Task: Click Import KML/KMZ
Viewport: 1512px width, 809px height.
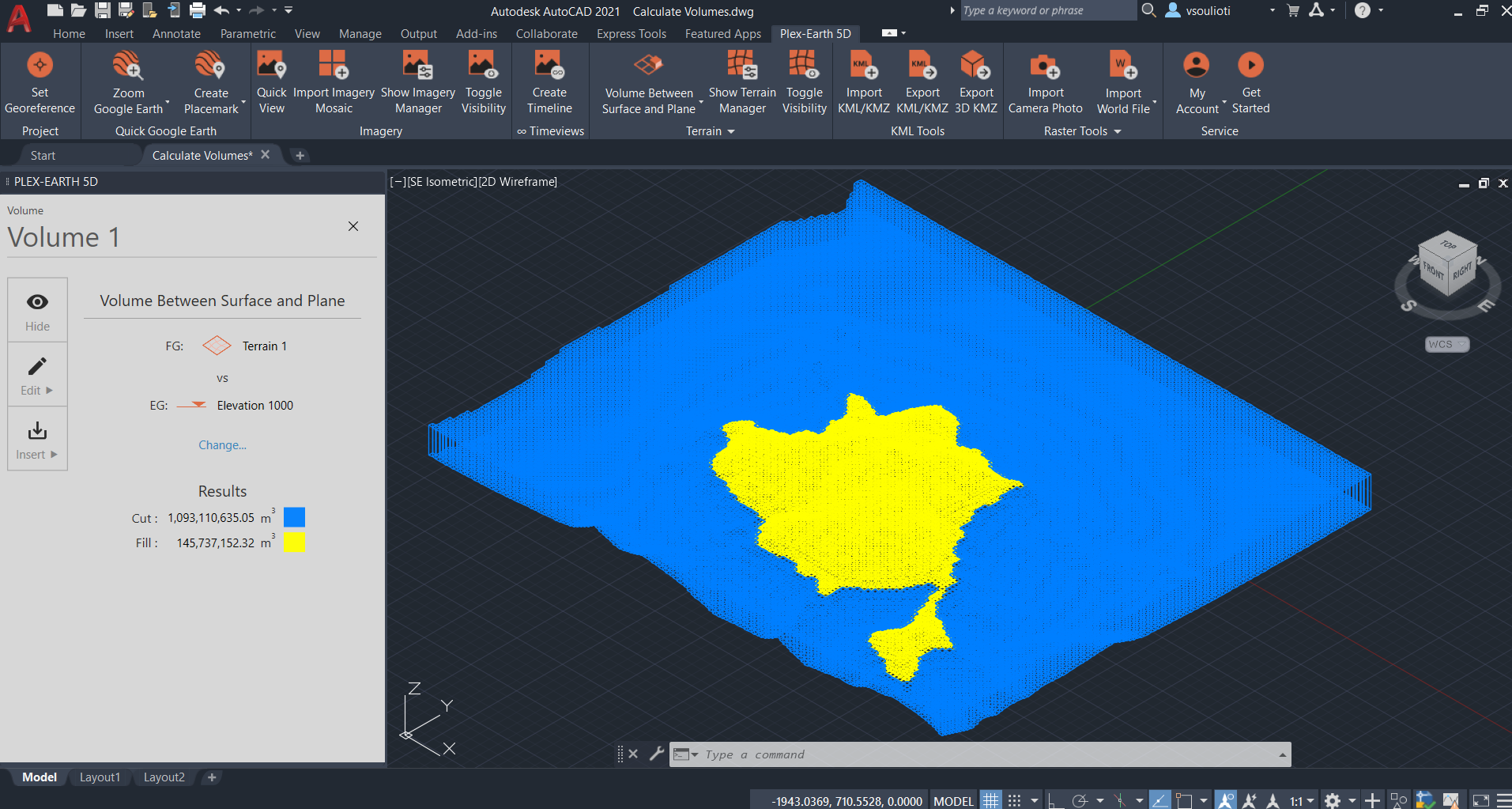Action: point(863,82)
